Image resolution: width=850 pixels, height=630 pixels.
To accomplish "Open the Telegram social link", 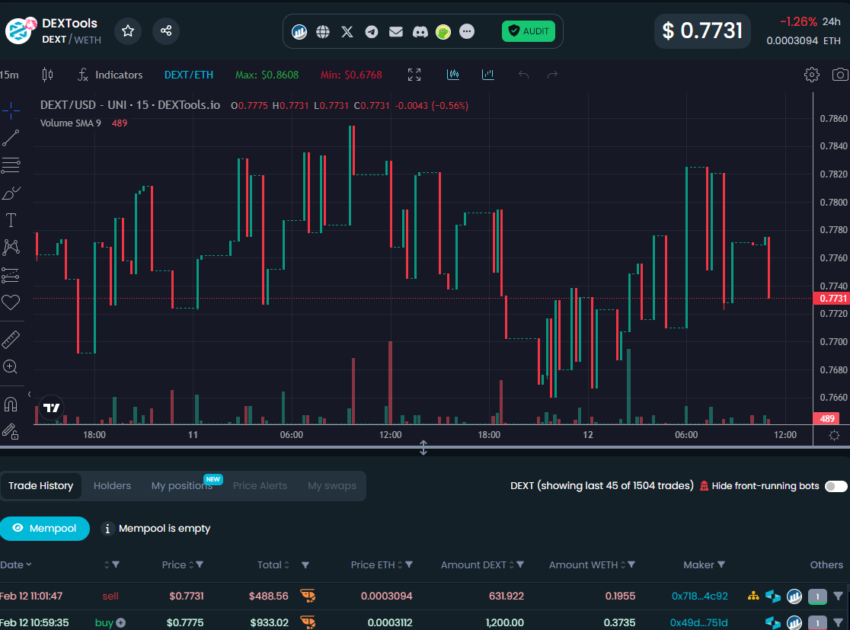I will (371, 31).
